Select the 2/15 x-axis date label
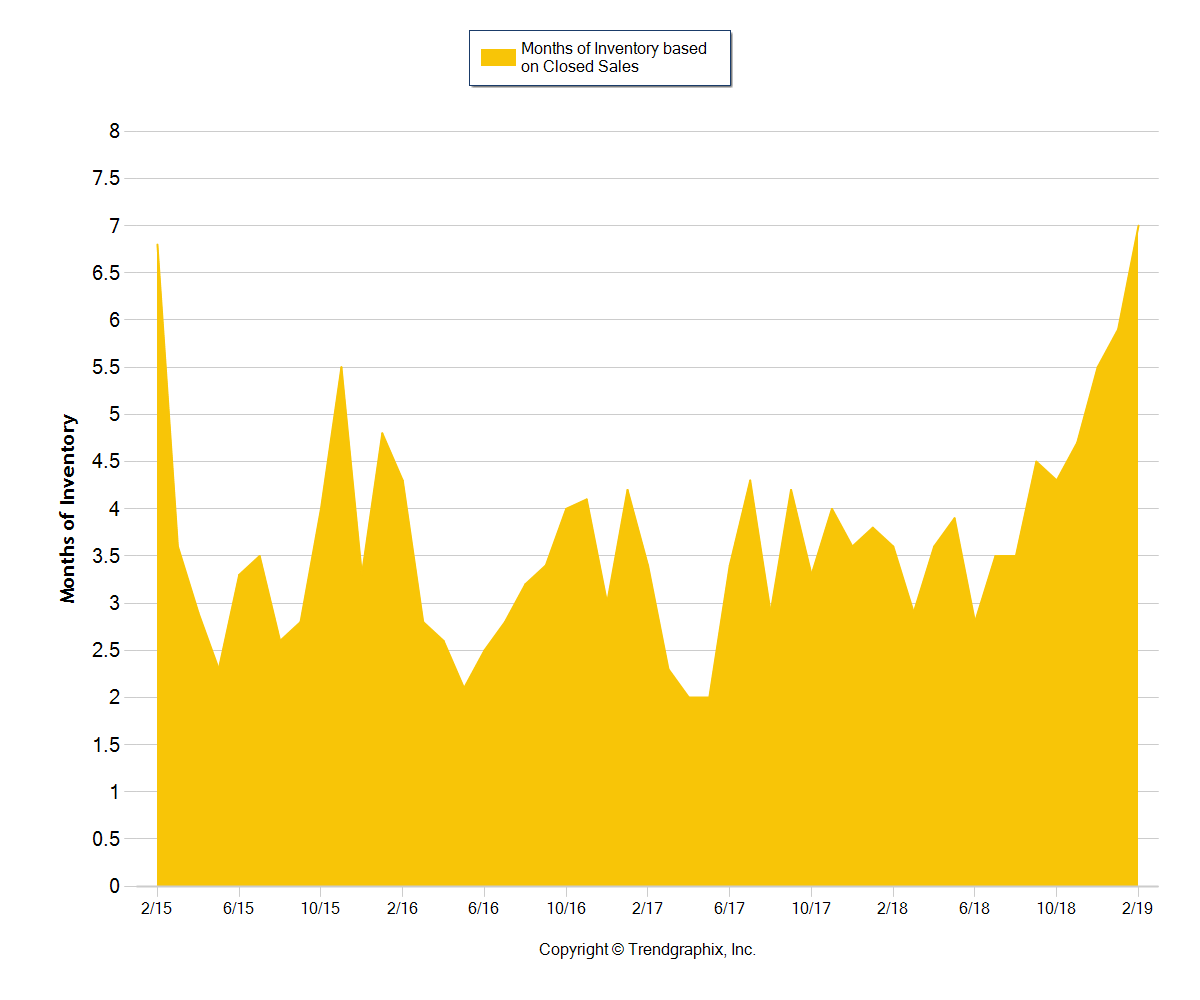Screen dimensions: 1200x1000 click(x=156, y=908)
